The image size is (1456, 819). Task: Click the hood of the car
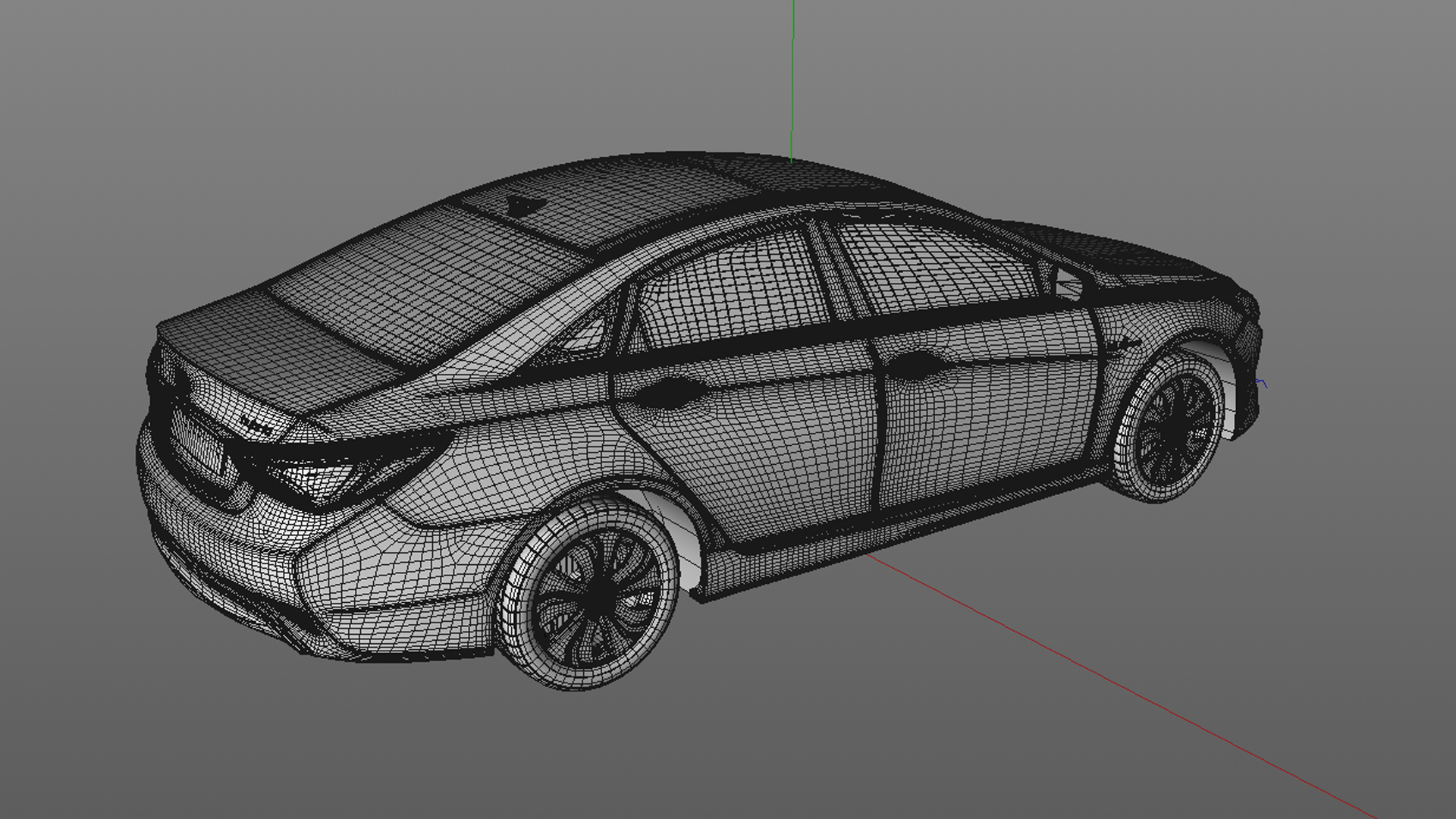(1122, 250)
